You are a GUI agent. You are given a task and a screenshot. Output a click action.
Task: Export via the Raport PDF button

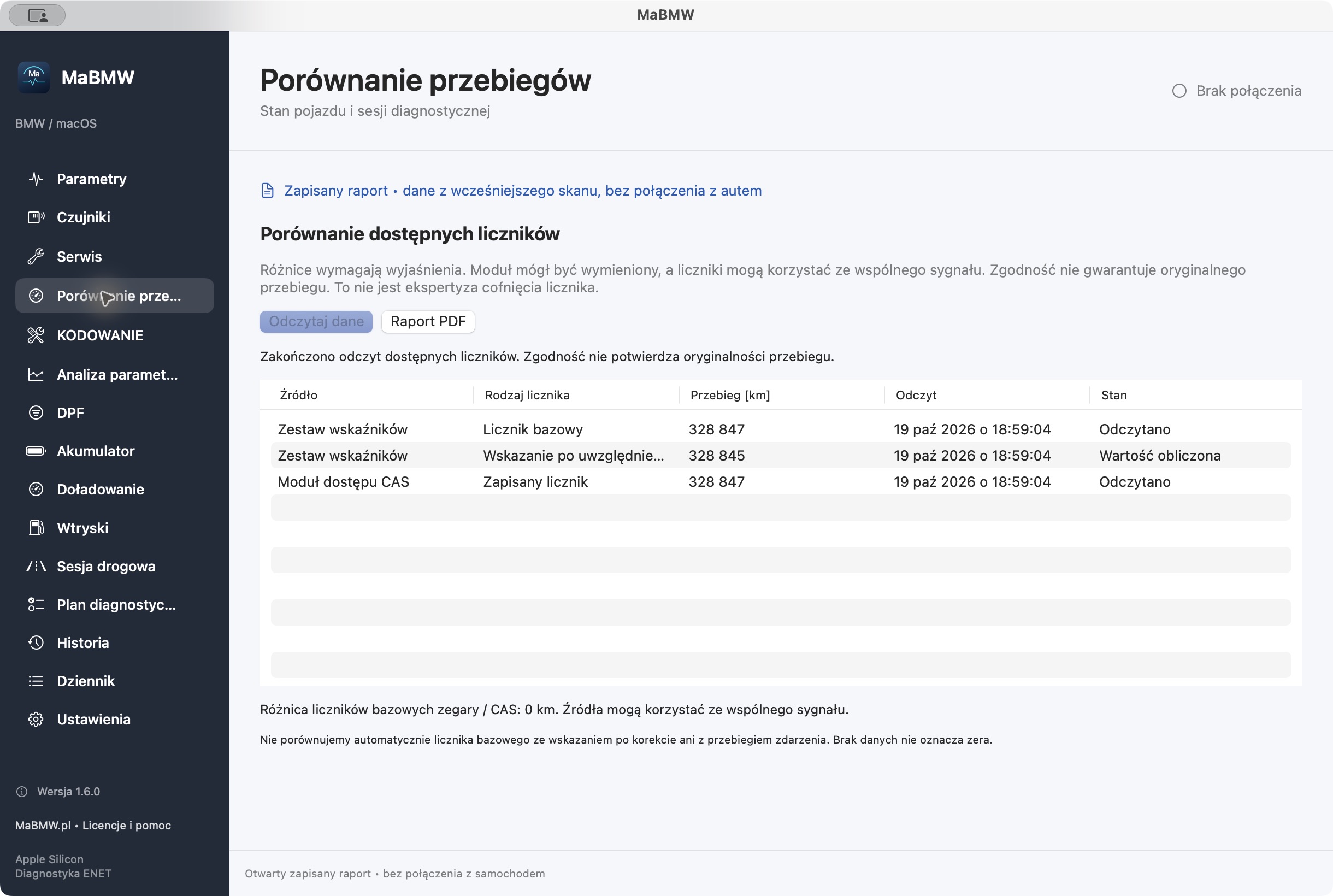click(428, 321)
